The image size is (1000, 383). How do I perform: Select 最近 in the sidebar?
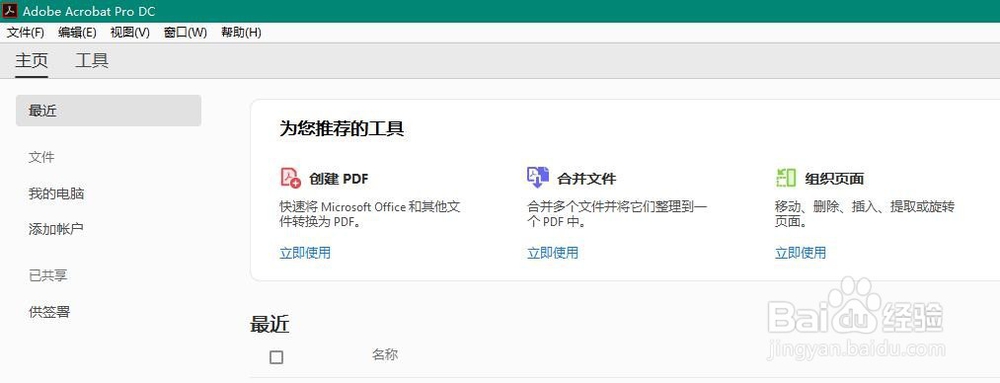pos(108,110)
